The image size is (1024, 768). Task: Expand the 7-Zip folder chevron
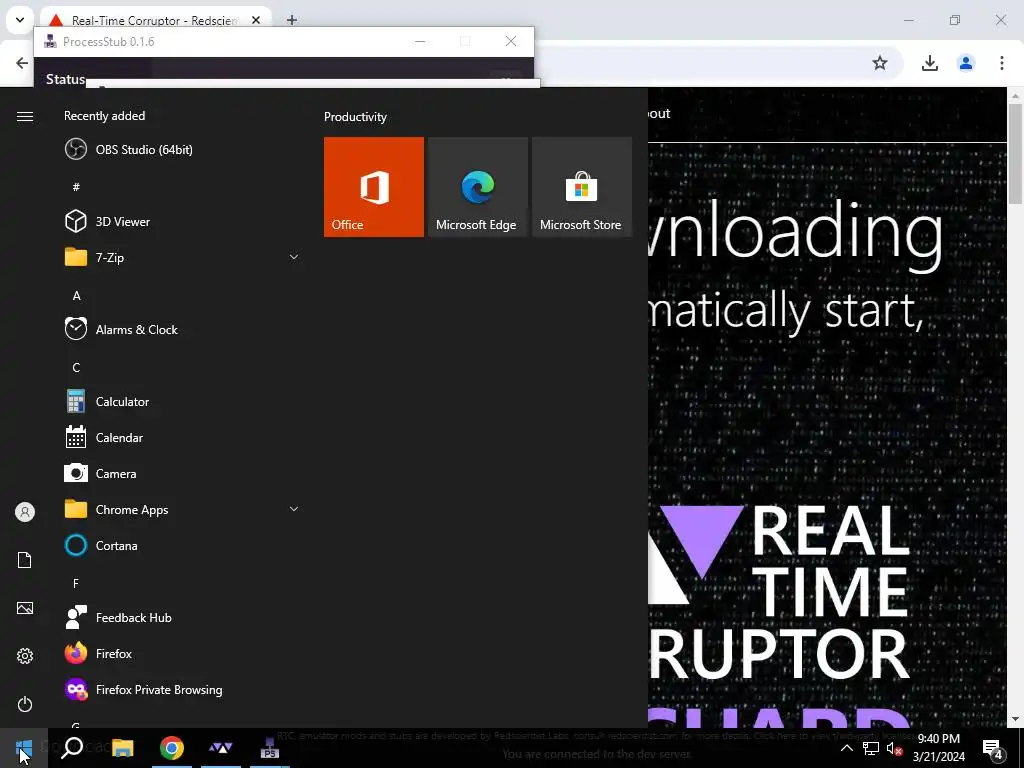point(294,257)
